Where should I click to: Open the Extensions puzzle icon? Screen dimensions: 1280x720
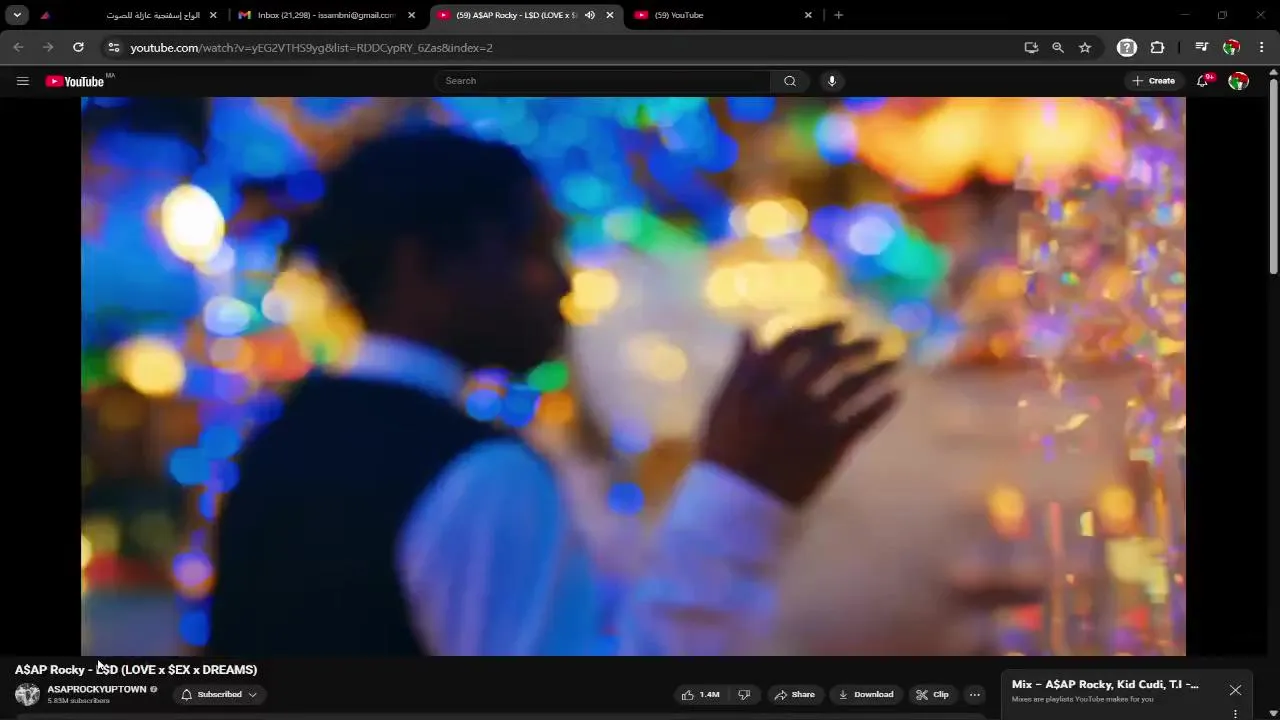click(1158, 47)
